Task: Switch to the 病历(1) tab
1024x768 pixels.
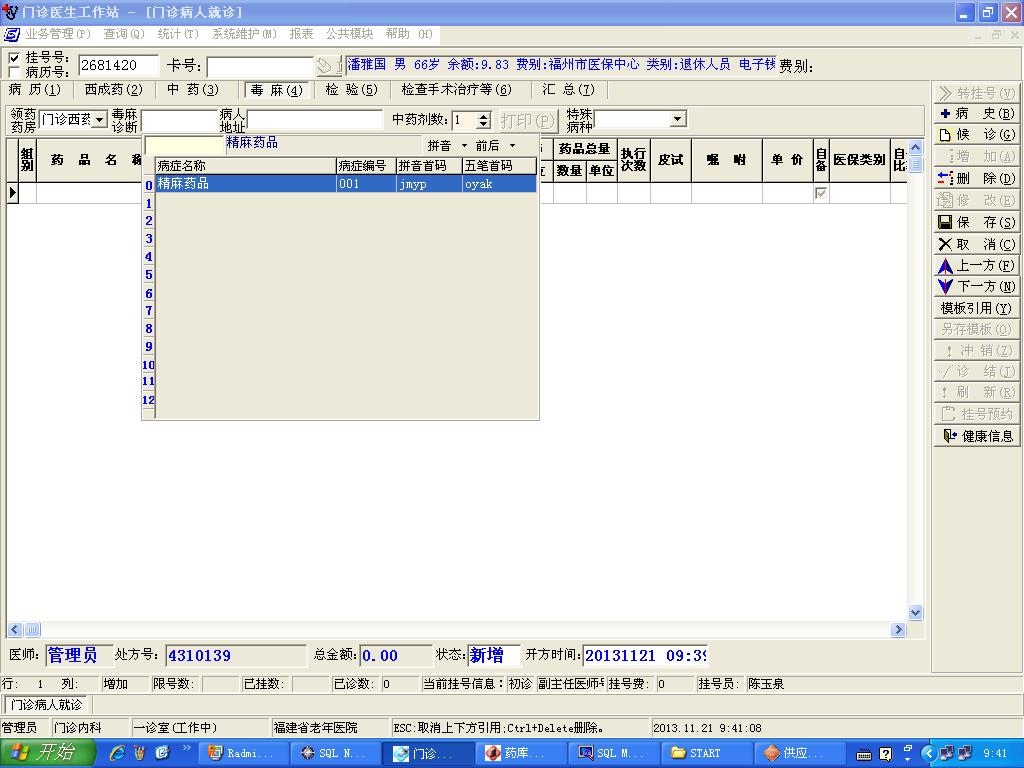Action: coord(35,89)
